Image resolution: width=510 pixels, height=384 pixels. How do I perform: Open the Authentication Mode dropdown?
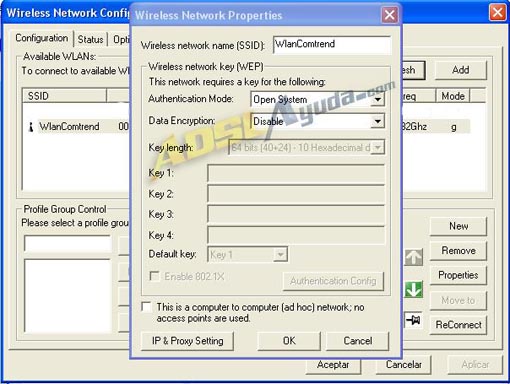[x=377, y=99]
